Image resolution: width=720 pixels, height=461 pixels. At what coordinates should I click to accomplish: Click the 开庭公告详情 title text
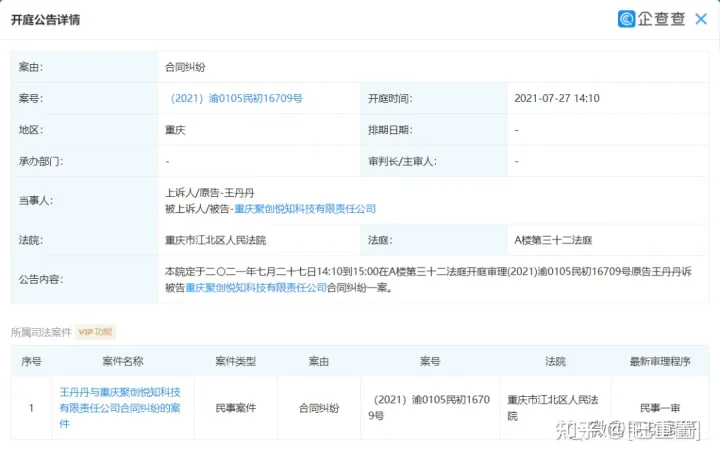pyautogui.click(x=46, y=20)
